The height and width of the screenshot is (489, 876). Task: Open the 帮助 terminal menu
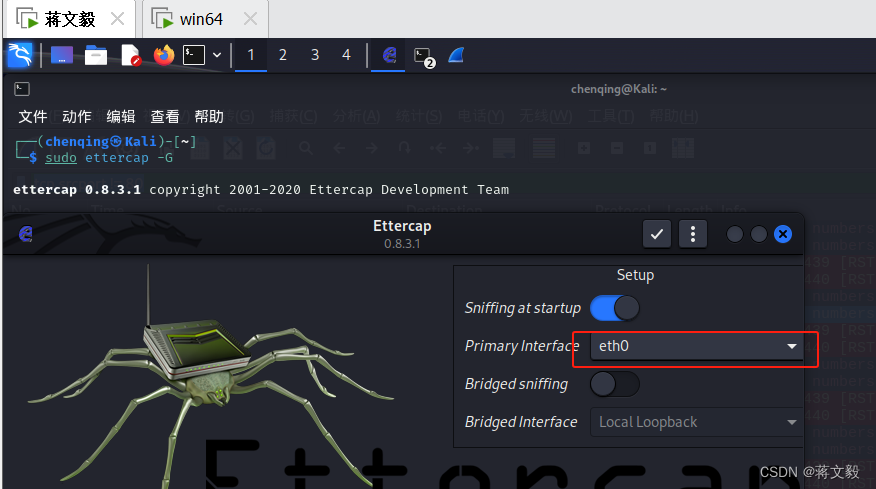(209, 116)
